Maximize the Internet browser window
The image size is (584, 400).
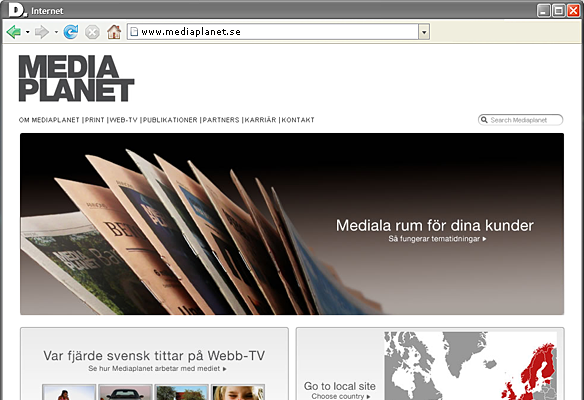559,10
